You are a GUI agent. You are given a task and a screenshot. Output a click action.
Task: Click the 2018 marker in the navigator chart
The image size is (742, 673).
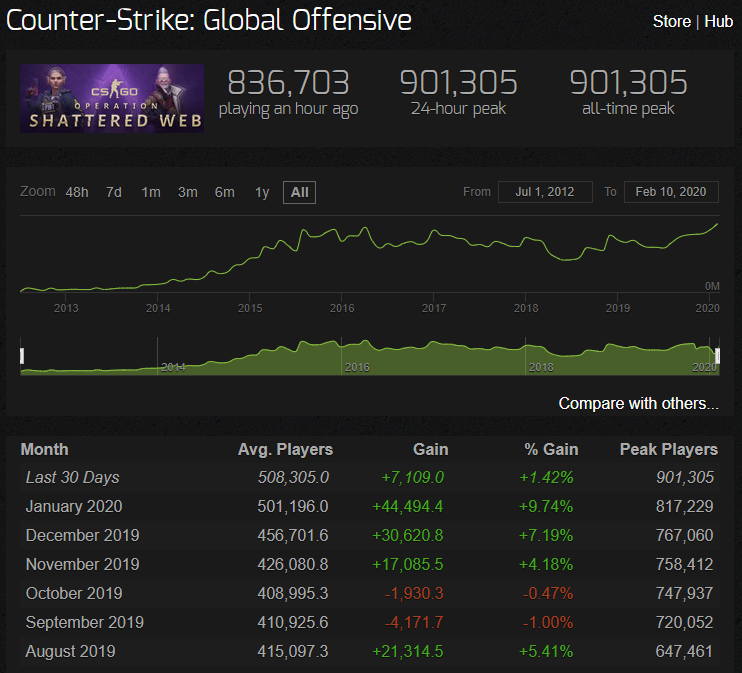coord(541,367)
